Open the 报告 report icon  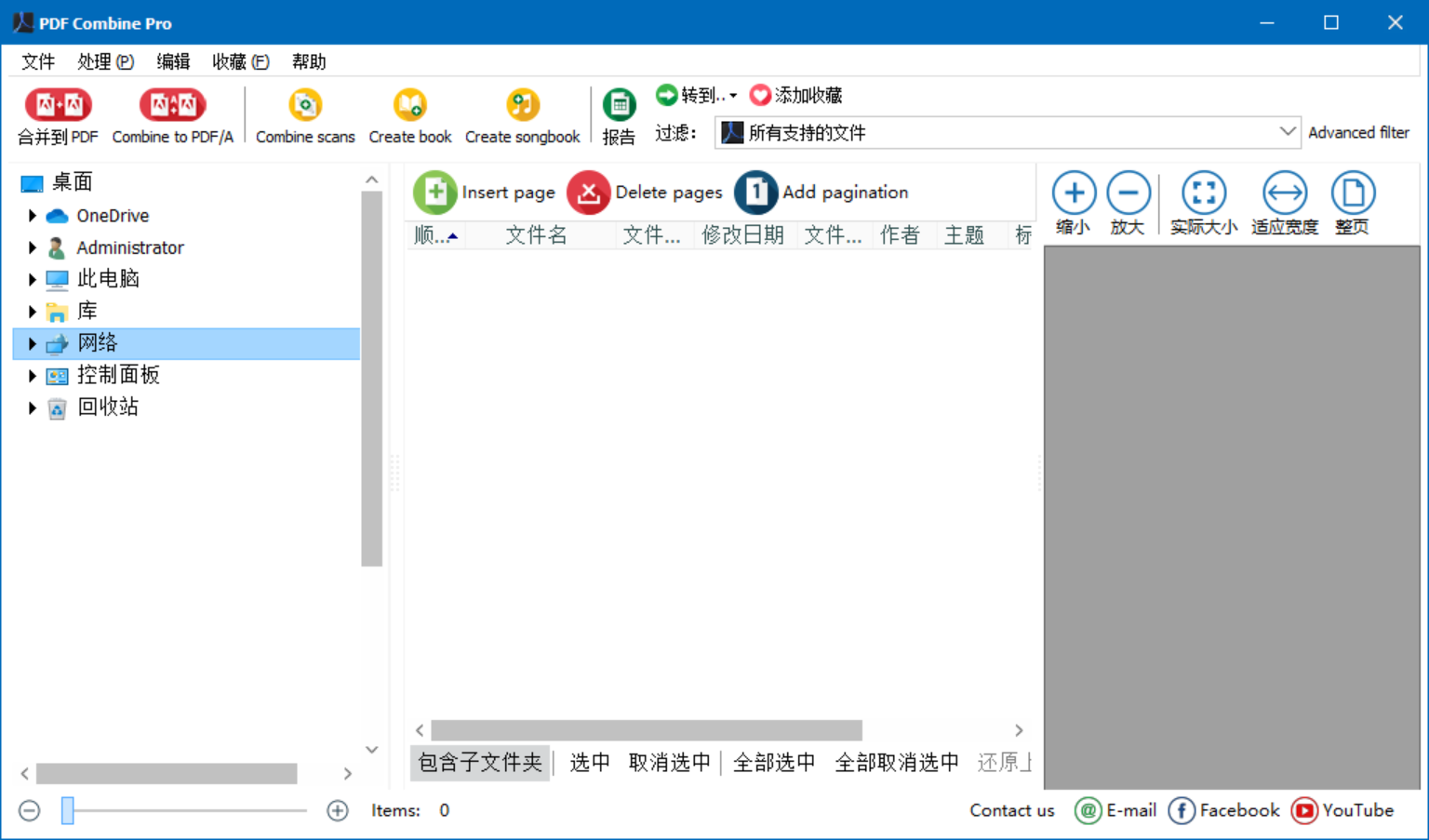(619, 105)
